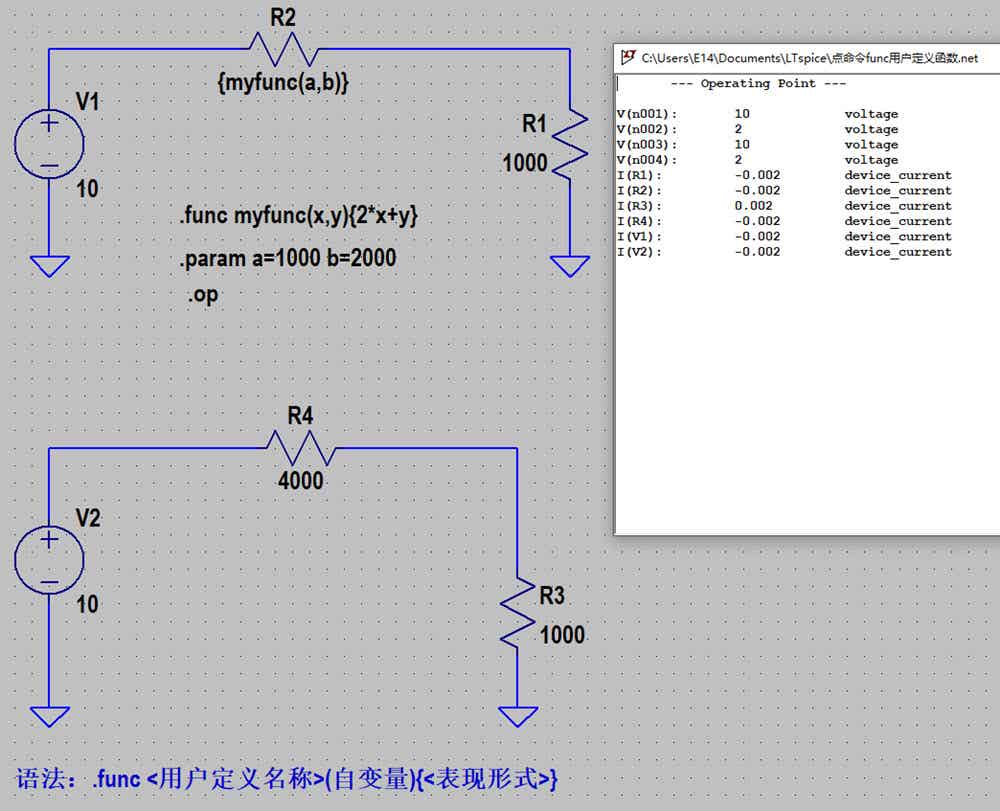1000x811 pixels.
Task: Click the R4 value 4000 label
Action: coord(300,481)
